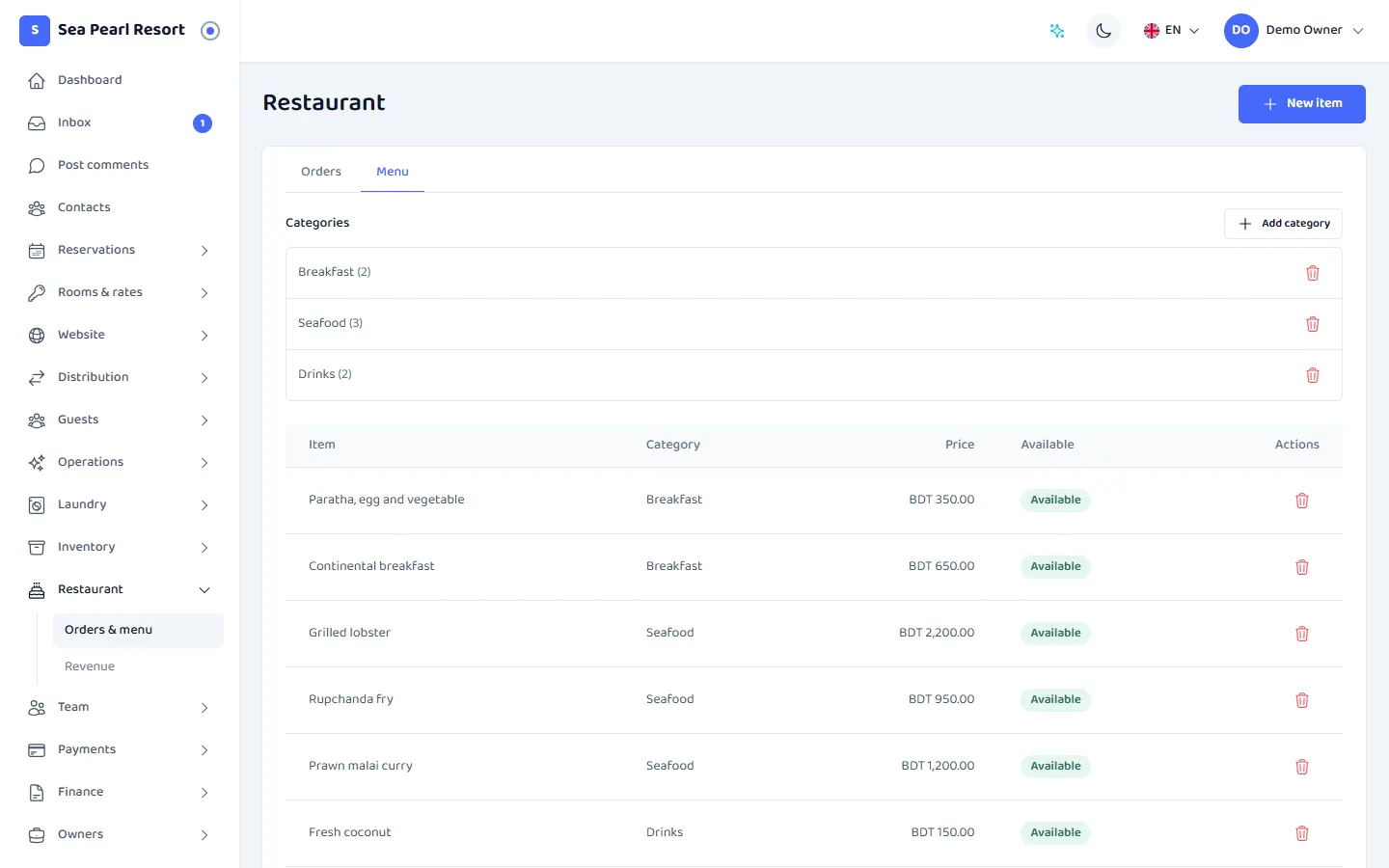Click the Add category button

[1283, 224]
